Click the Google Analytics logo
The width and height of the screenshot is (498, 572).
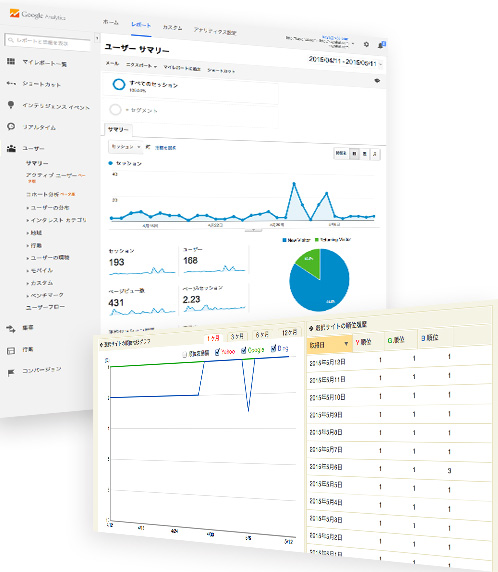click(x=38, y=15)
